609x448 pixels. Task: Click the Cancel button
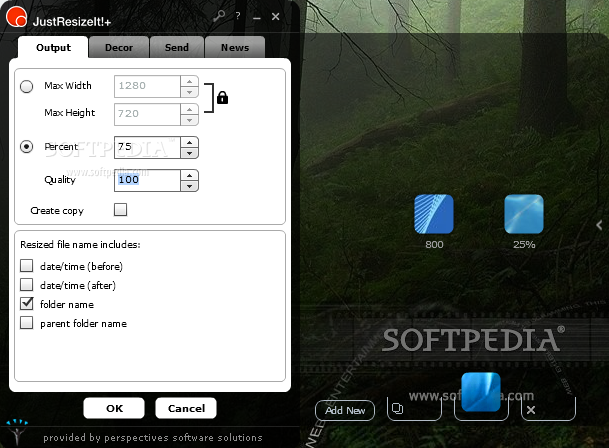(186, 408)
